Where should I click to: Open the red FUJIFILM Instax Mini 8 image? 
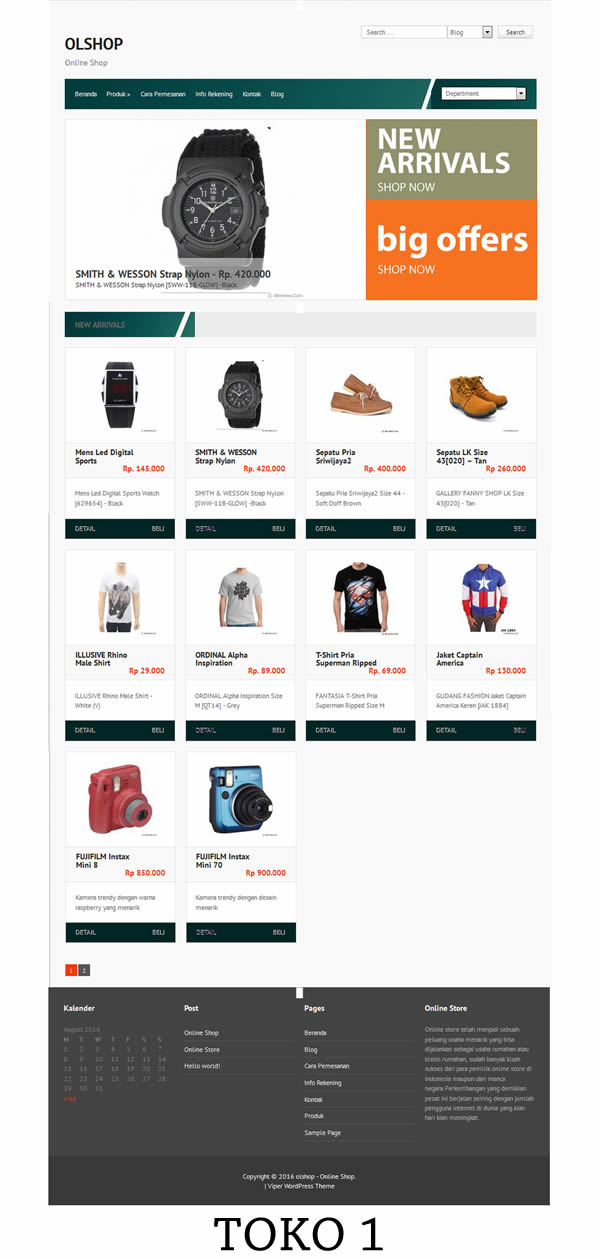point(120,799)
